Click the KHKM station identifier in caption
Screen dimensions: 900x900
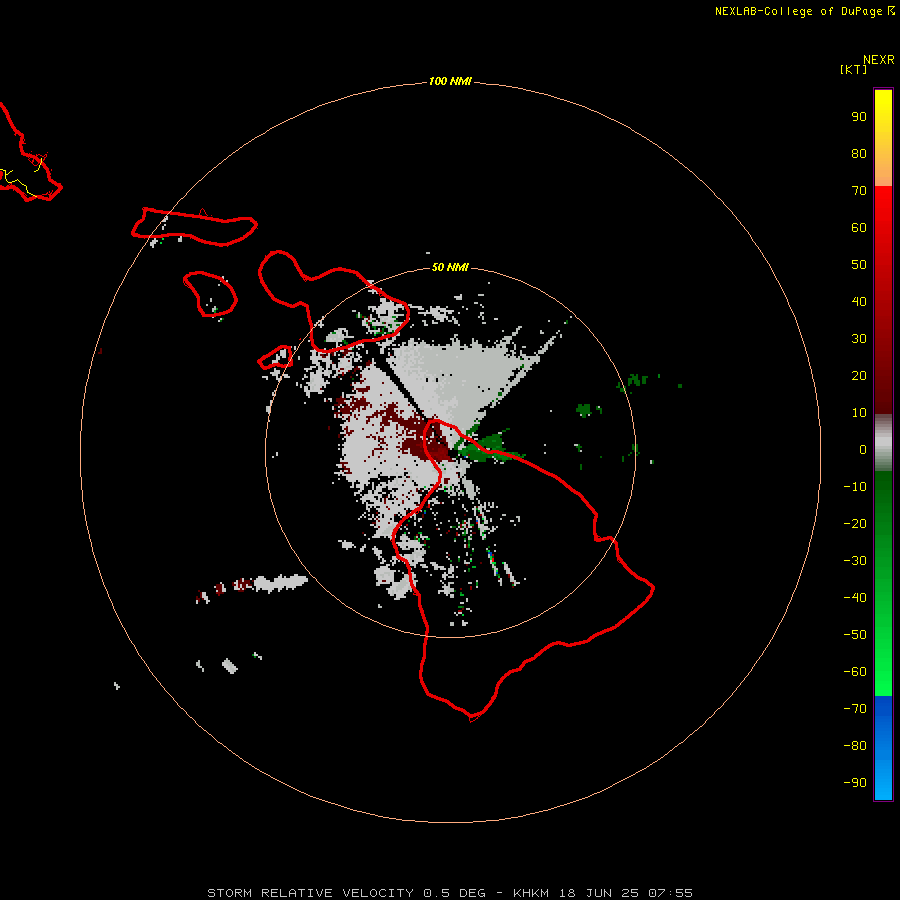point(531,893)
